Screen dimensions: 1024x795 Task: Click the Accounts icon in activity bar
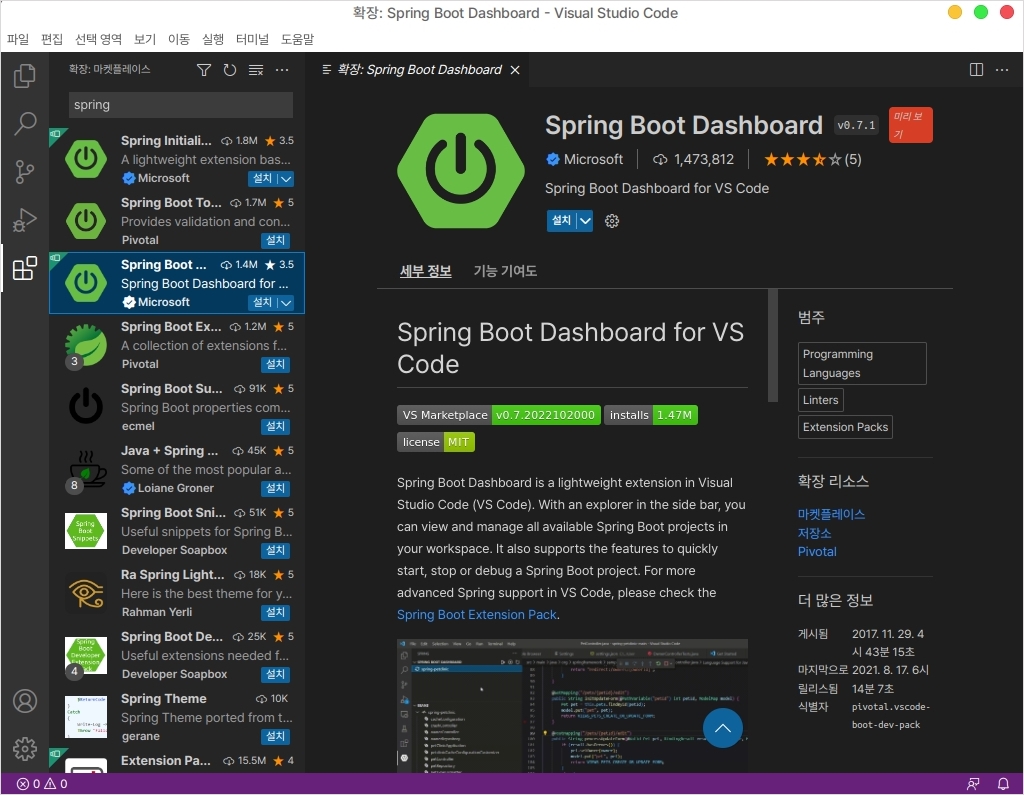coord(25,701)
